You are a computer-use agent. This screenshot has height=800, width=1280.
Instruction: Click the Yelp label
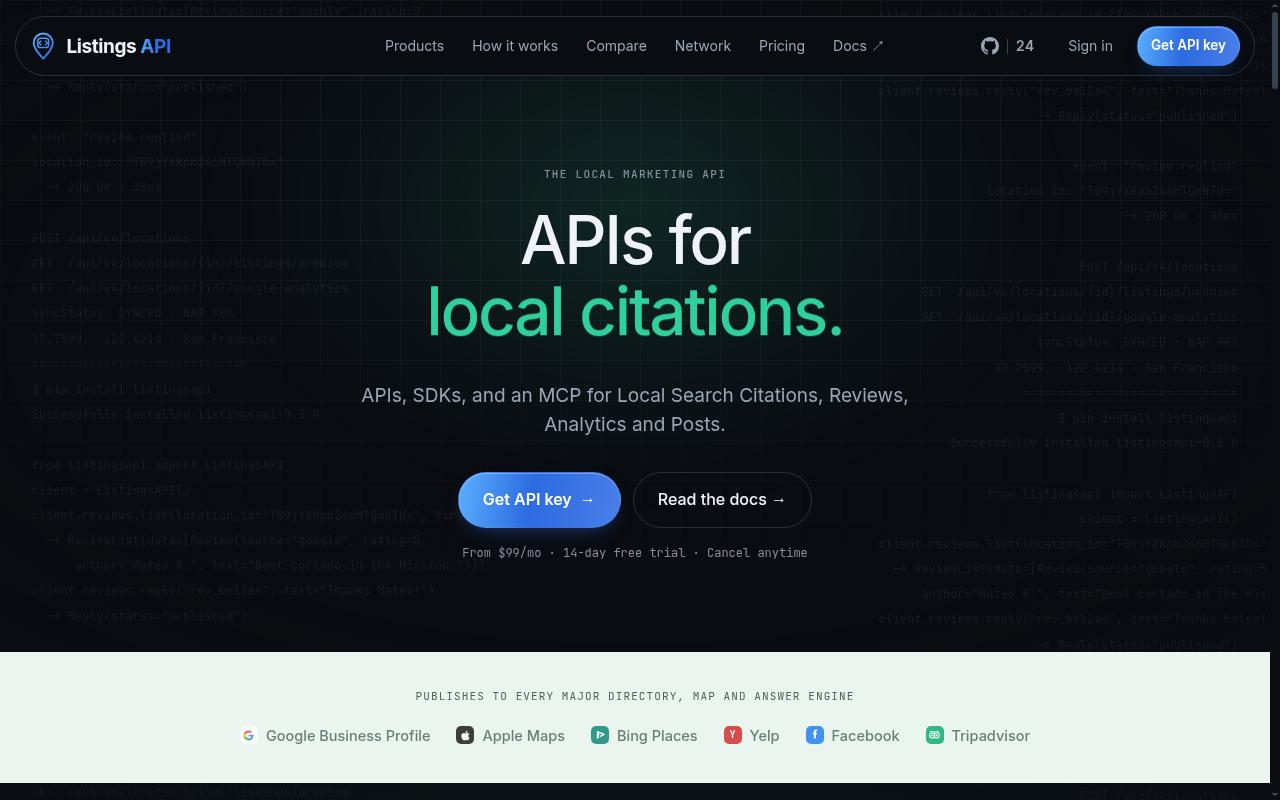pyautogui.click(x=764, y=735)
